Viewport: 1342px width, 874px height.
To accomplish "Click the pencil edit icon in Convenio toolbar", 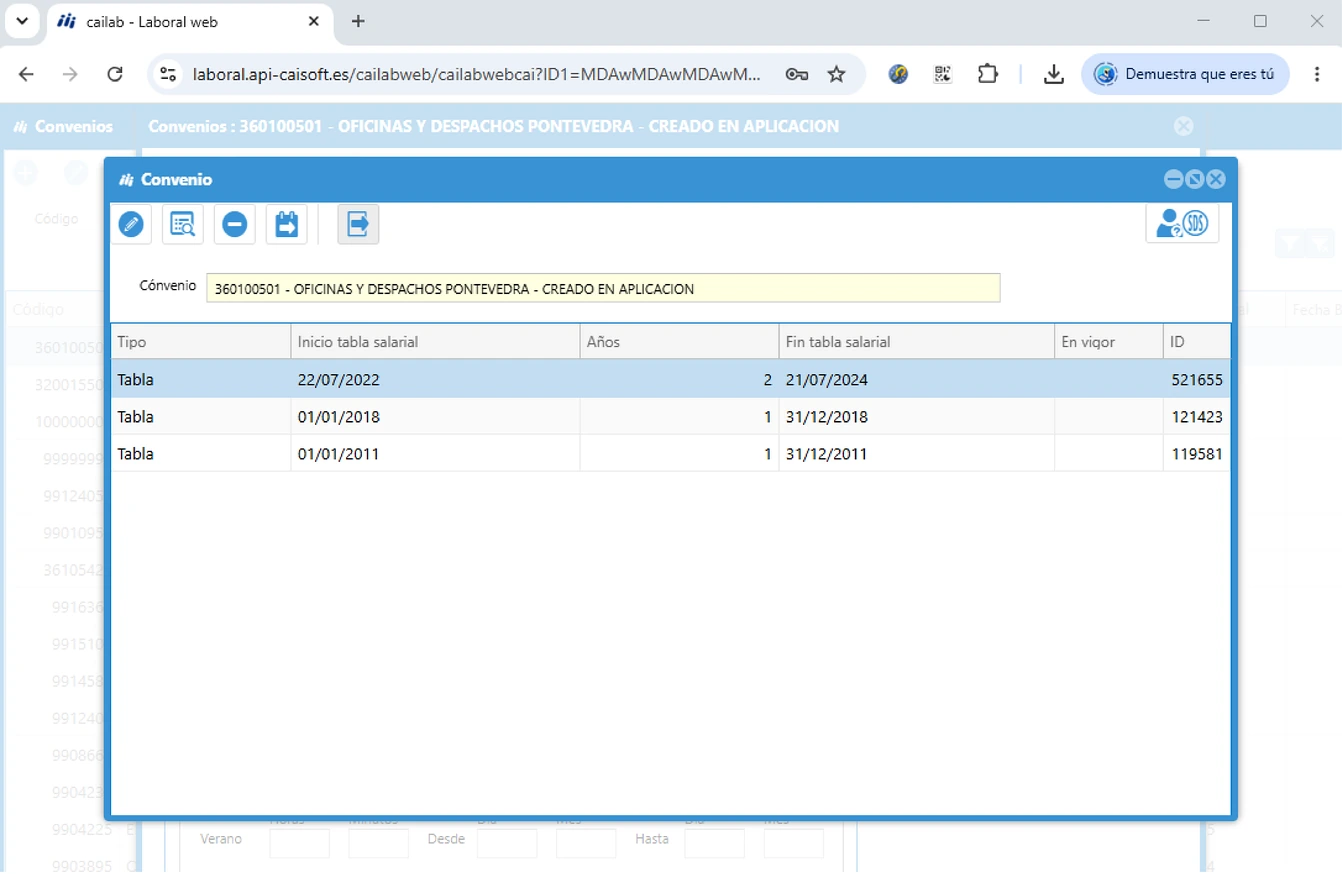I will click(x=131, y=224).
